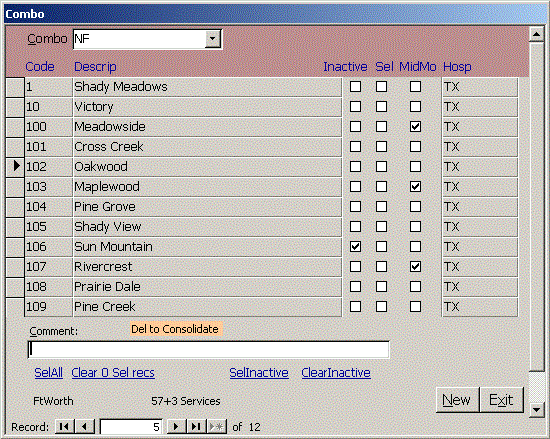Uncheck MidMo checkbox for Meadowside
Screen dimensions: 550x439
[415, 127]
